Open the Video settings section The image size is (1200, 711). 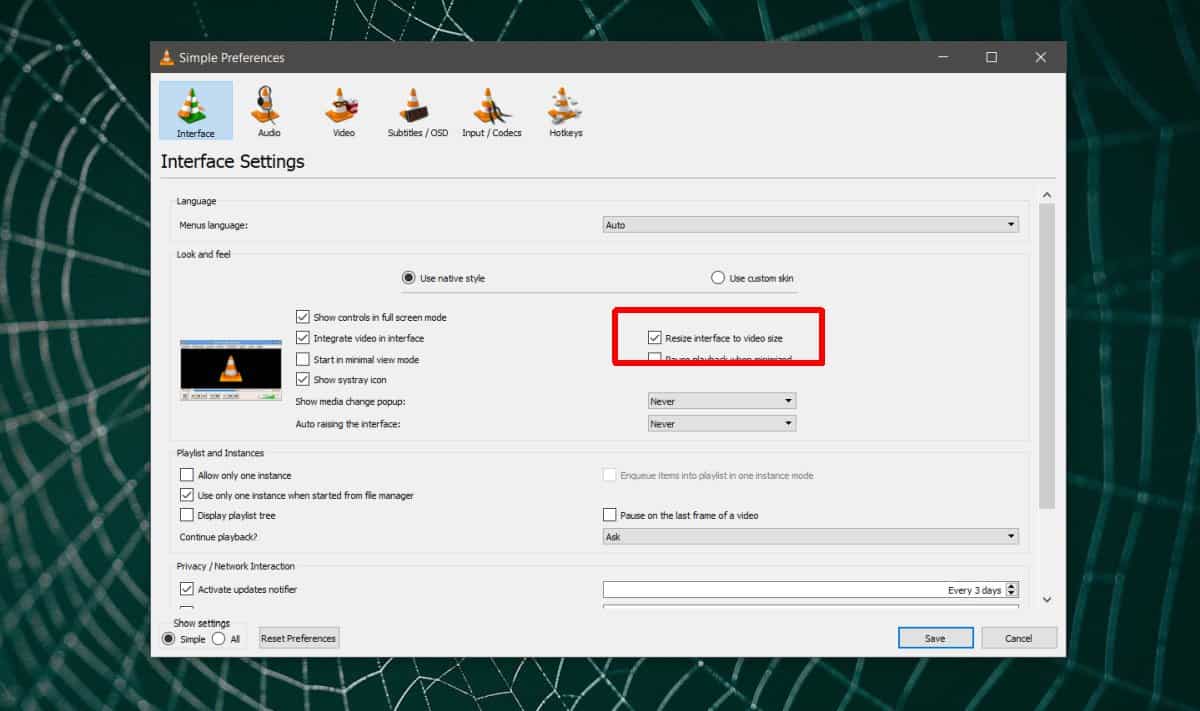(x=341, y=110)
